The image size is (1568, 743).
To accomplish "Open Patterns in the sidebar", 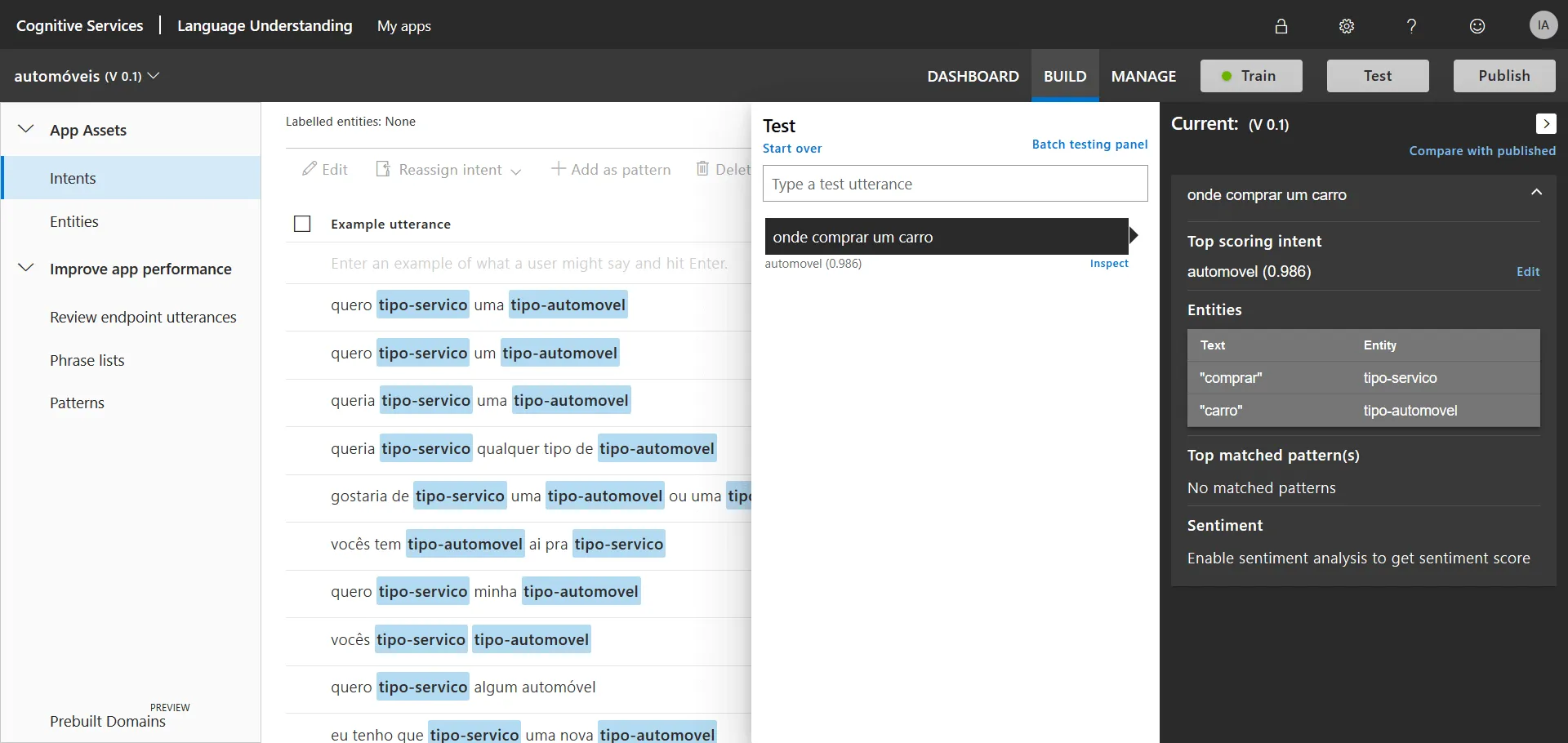I will pyautogui.click(x=77, y=403).
